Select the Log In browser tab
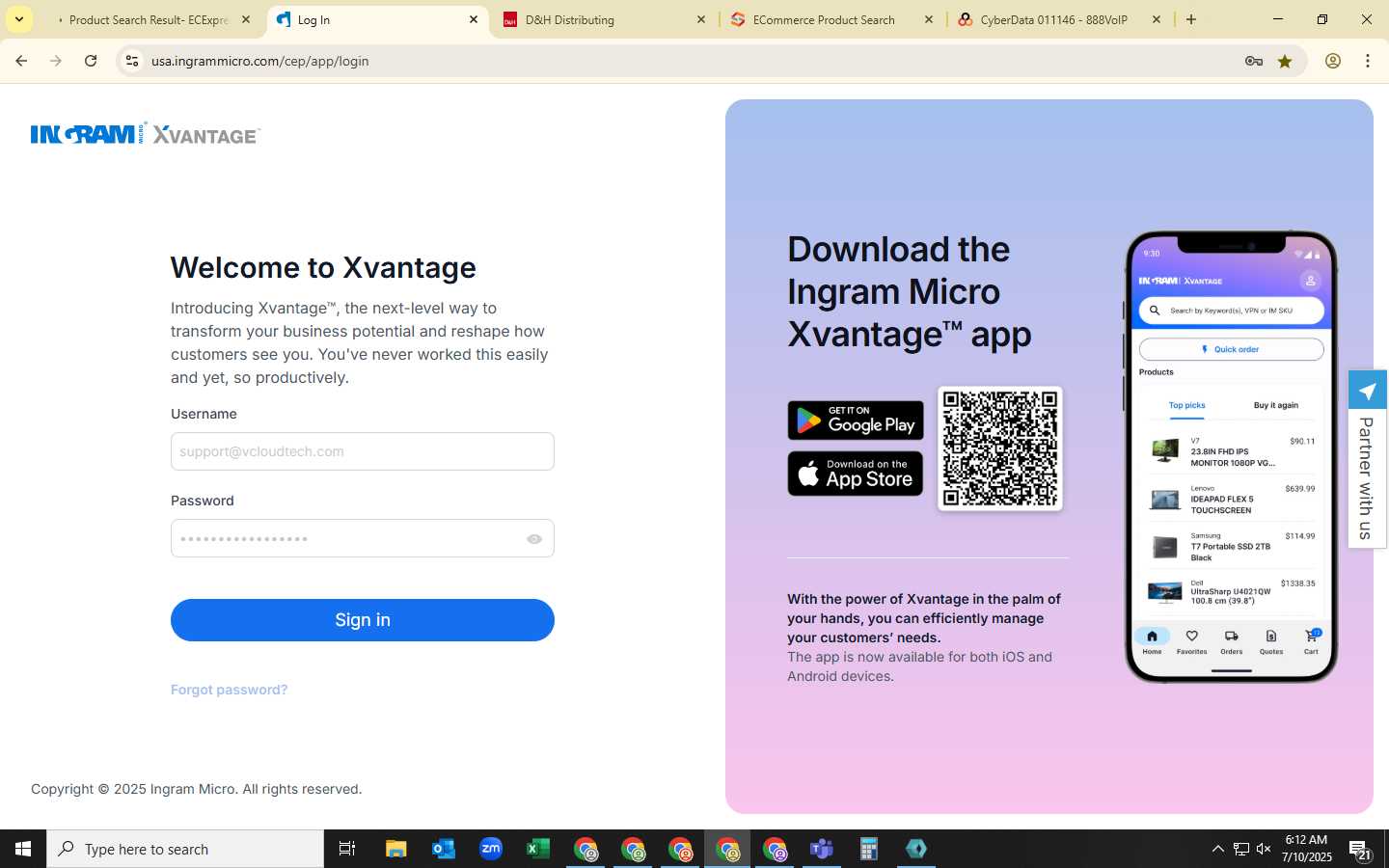Viewport: 1389px width, 868px height. pos(376,19)
